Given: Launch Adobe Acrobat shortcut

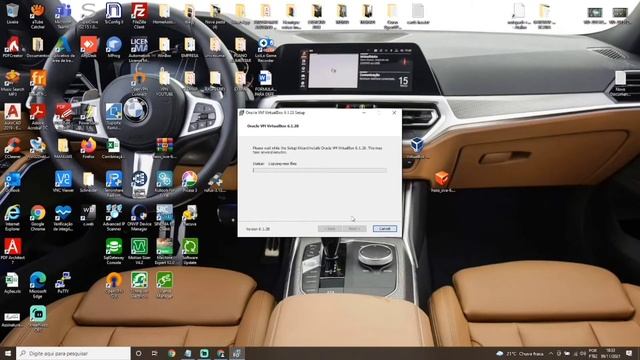Looking at the screenshot, I should [38, 116].
